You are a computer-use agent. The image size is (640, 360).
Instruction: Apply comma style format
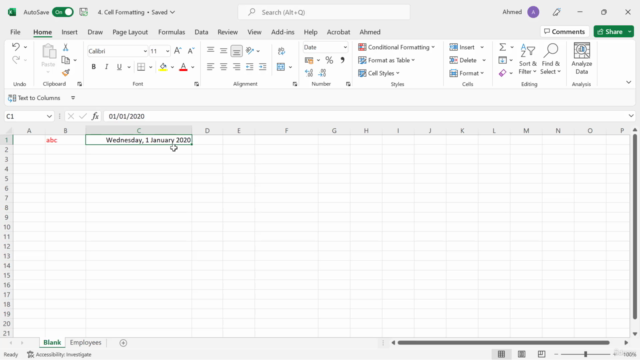tap(342, 60)
